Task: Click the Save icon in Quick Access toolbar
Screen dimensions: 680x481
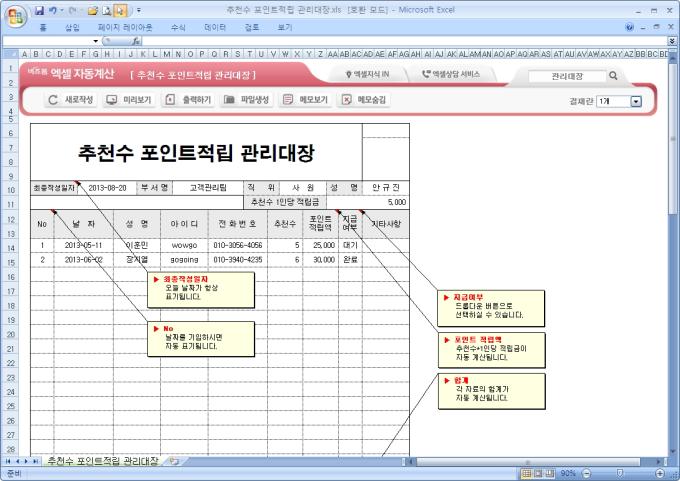Action: pyautogui.click(x=39, y=10)
